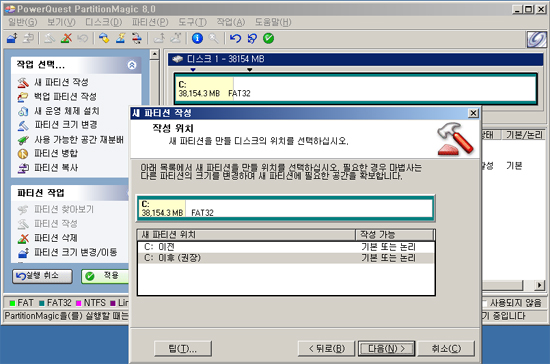This screenshot has height=364, width=550.
Task: Proceed with the 다음(N) > button
Action: click(x=387, y=349)
